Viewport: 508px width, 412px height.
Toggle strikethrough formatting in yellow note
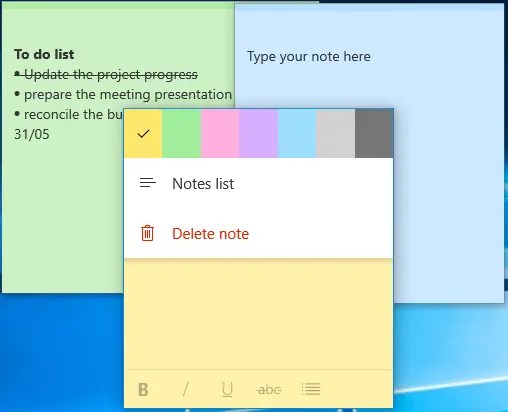(269, 389)
